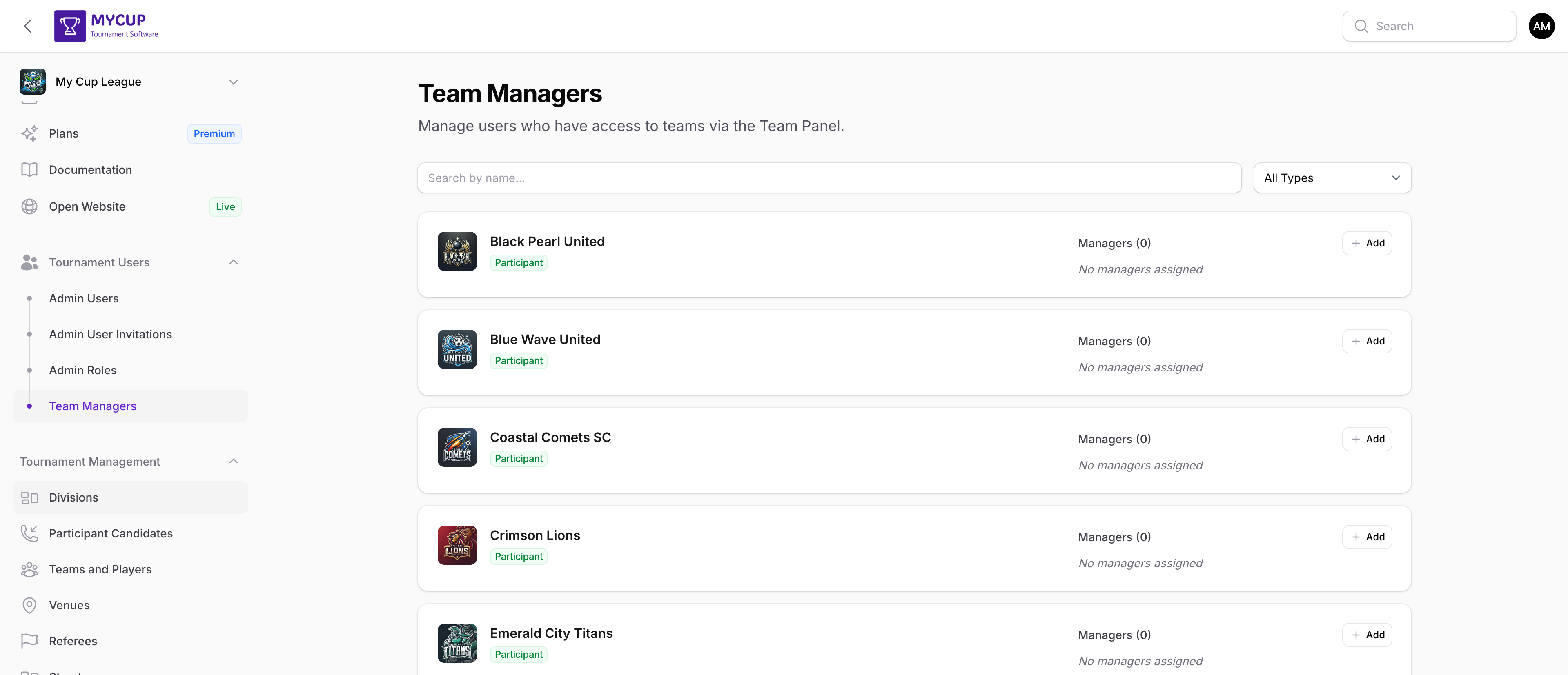Screen dimensions: 1568x675
Task: Click Add next to Crimson Lions
Action: tap(1367, 536)
